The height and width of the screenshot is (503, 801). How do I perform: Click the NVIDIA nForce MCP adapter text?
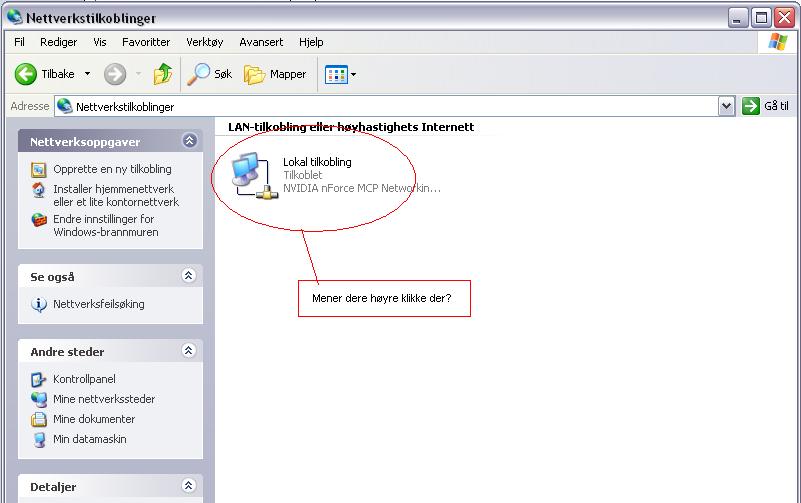pos(362,188)
